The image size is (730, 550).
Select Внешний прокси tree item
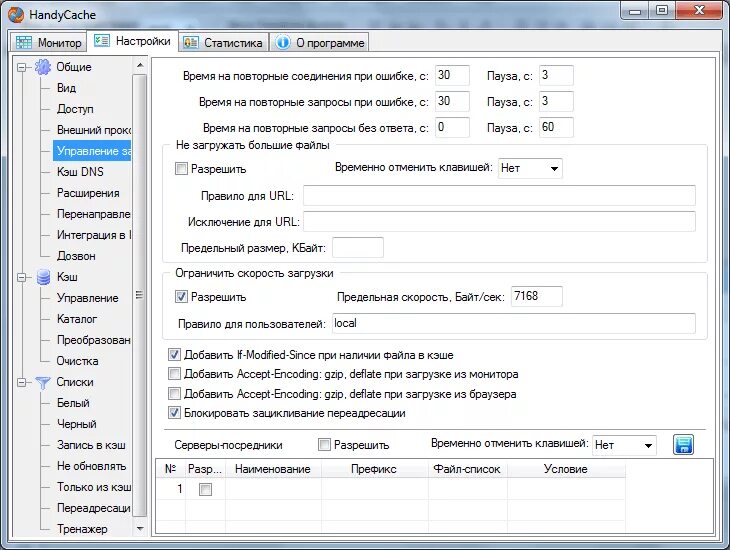coord(93,130)
